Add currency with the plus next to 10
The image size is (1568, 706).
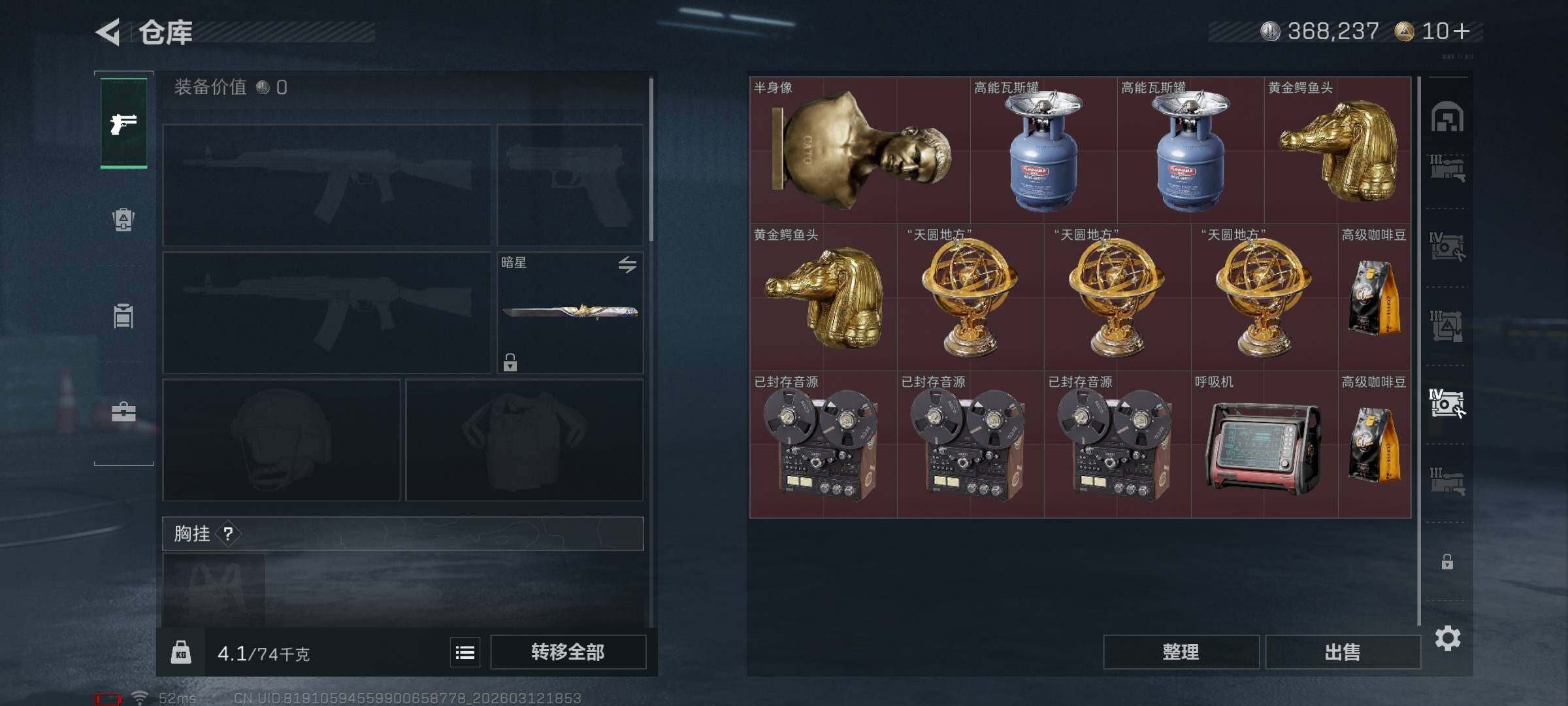point(1462,31)
